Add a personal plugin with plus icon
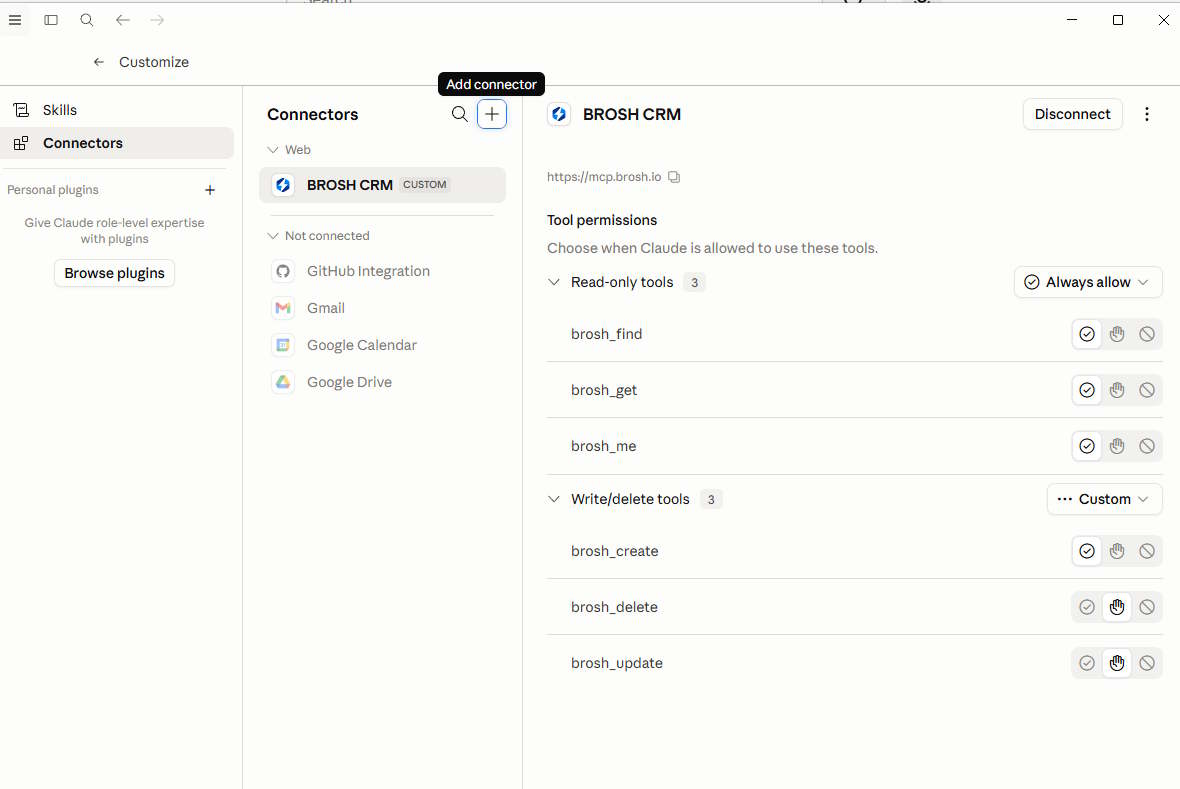Image resolution: width=1180 pixels, height=789 pixels. (210, 190)
